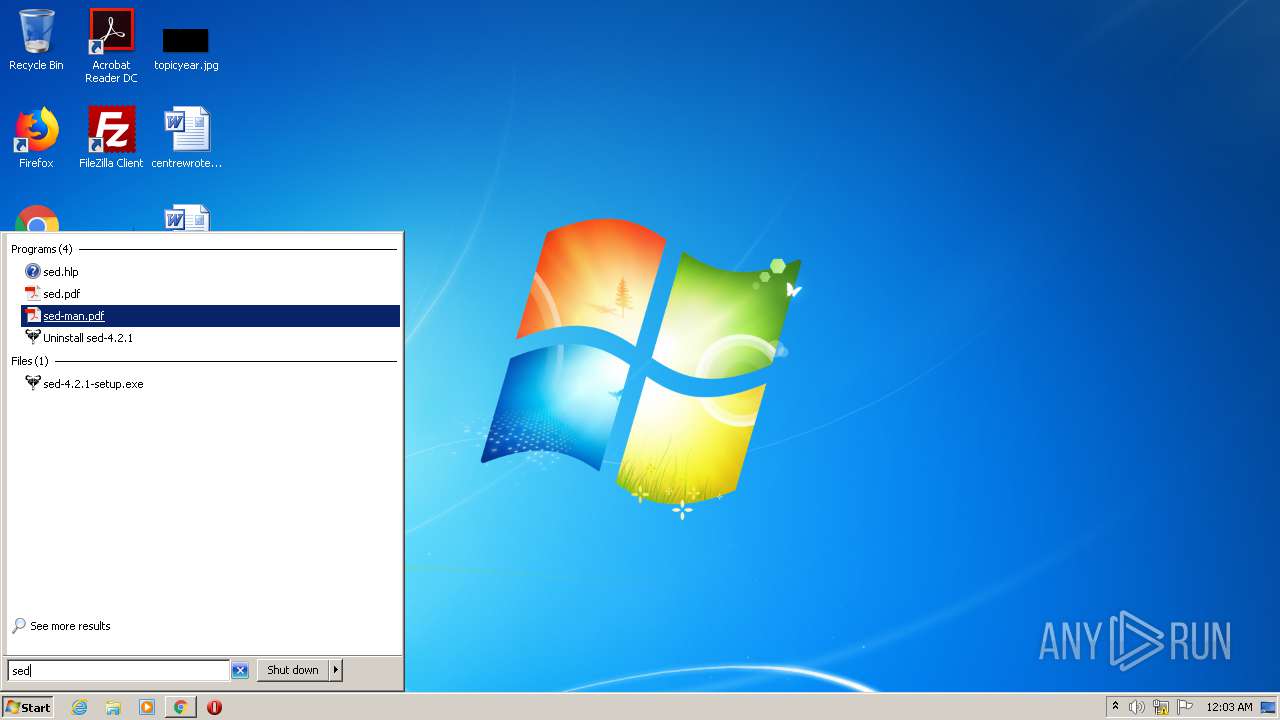Click the search box containing sed
Viewport: 1280px width, 720px height.
pyautogui.click(x=118, y=671)
